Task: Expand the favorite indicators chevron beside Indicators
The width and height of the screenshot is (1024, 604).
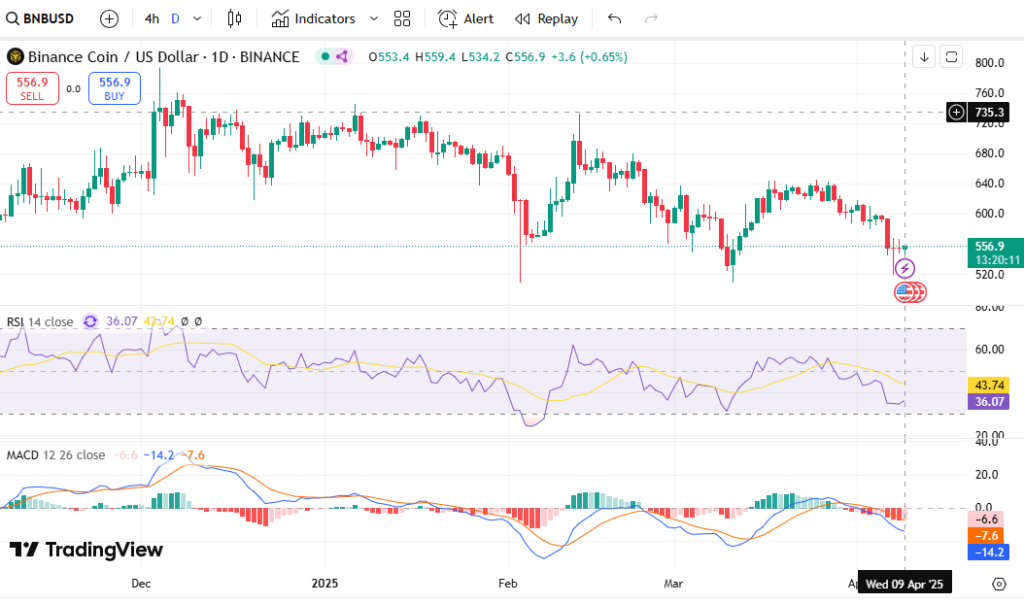Action: point(374,19)
